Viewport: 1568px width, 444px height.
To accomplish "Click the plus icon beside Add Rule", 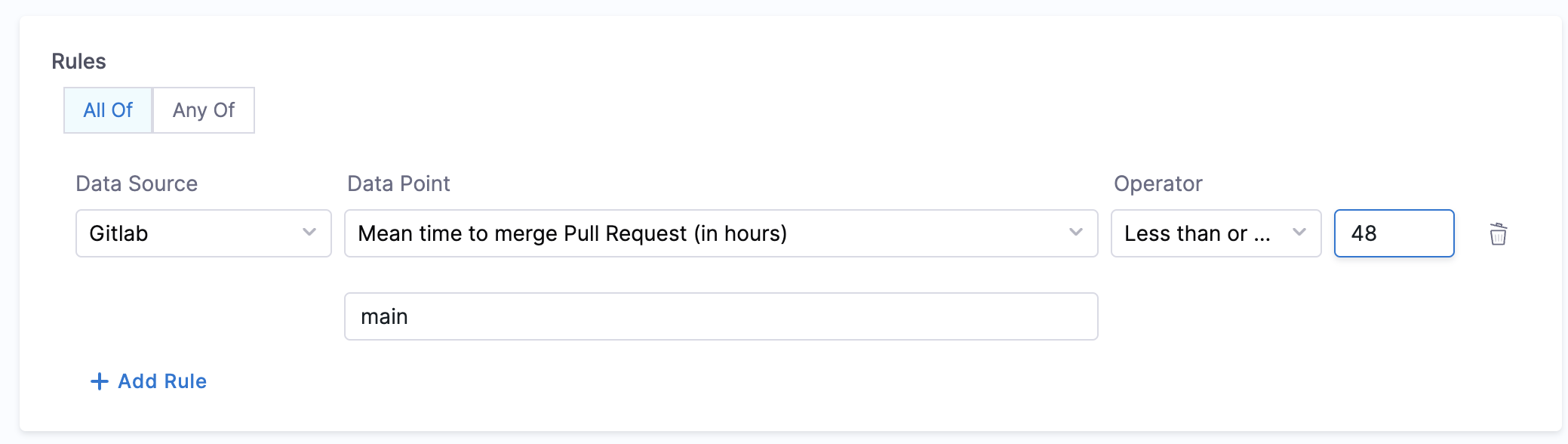I will click(99, 381).
